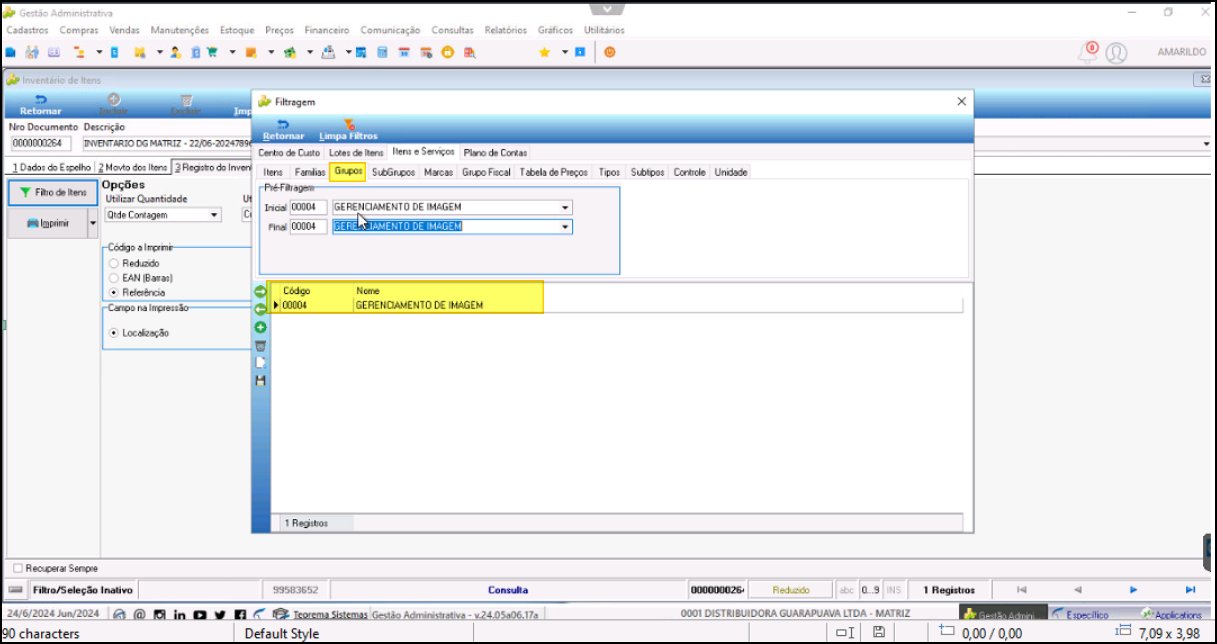This screenshot has height=644, width=1217.
Task: Click the LinkedIn icon in footer
Action: pos(182,614)
